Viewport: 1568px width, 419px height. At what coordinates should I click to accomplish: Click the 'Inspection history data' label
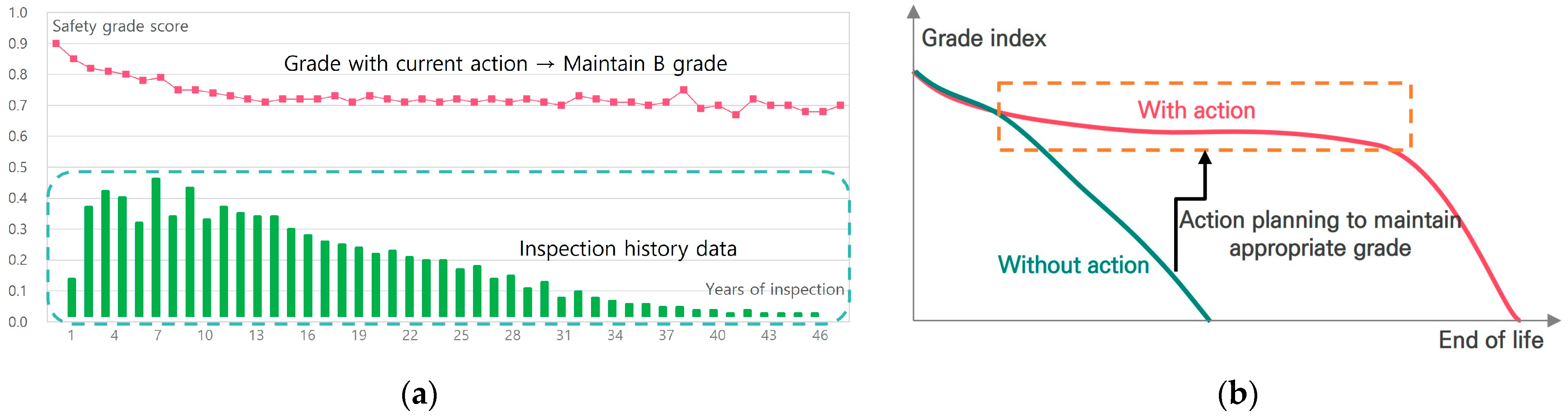coord(627,249)
